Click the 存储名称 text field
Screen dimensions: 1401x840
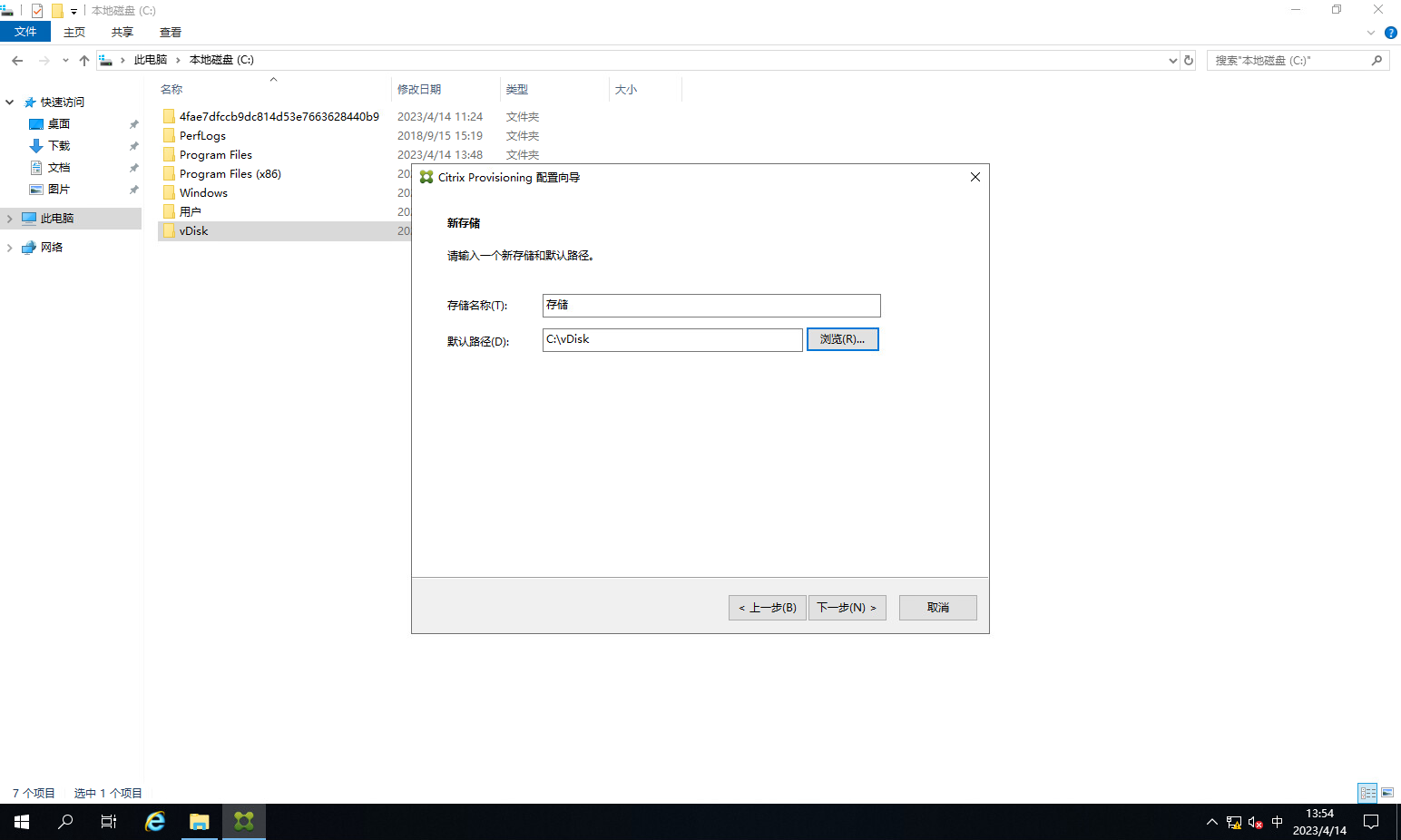[710, 306]
